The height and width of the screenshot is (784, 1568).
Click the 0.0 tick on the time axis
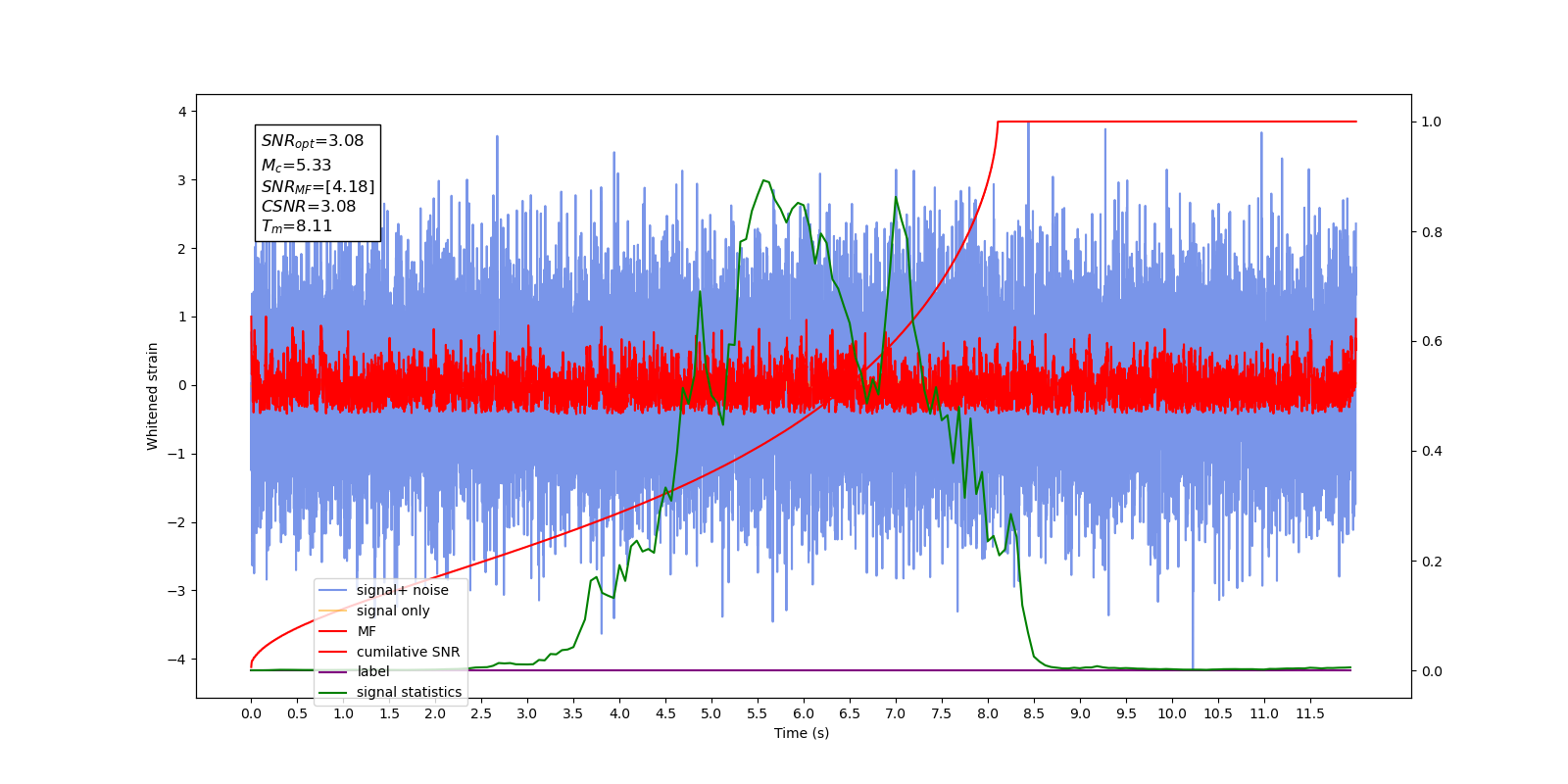pyautogui.click(x=251, y=713)
